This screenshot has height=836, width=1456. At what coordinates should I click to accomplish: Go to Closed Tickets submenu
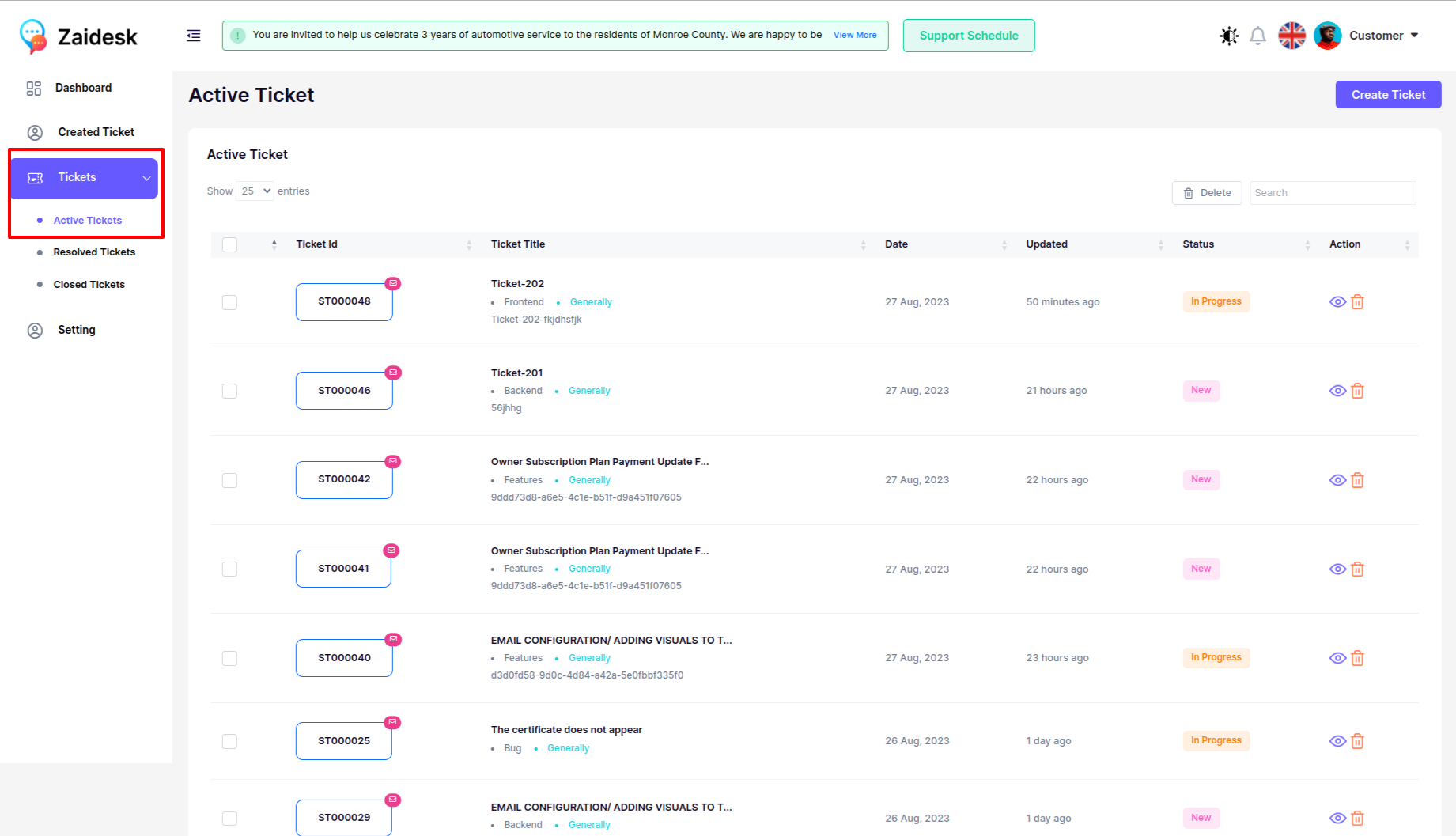coord(89,285)
